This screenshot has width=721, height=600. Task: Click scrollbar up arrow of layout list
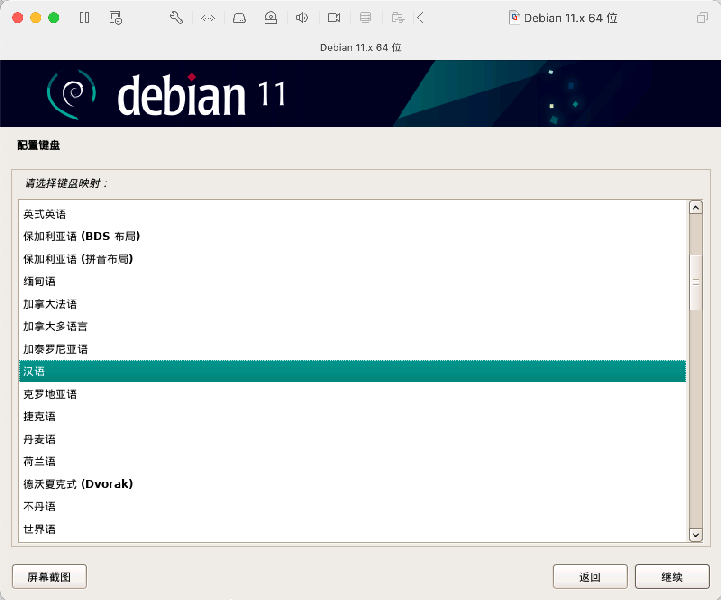[696, 207]
